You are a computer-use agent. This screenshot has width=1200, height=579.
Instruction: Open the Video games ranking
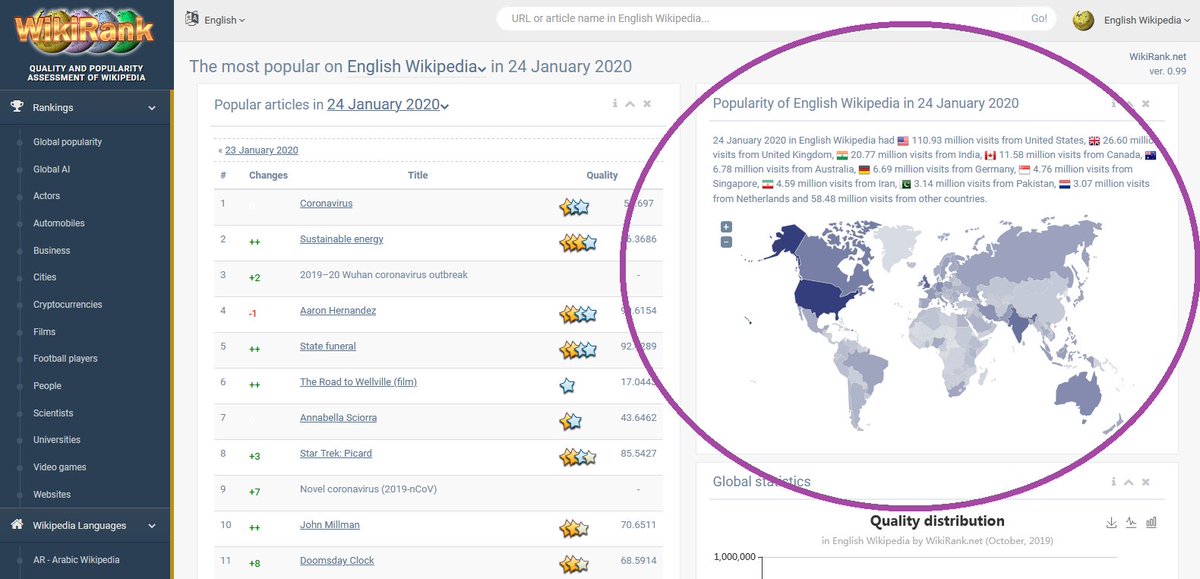(60, 467)
